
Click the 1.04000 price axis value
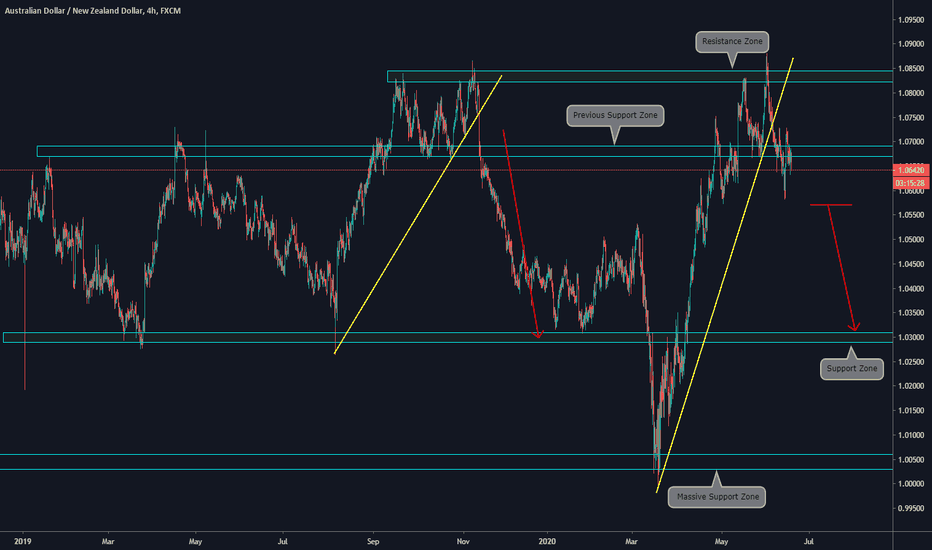click(x=911, y=288)
